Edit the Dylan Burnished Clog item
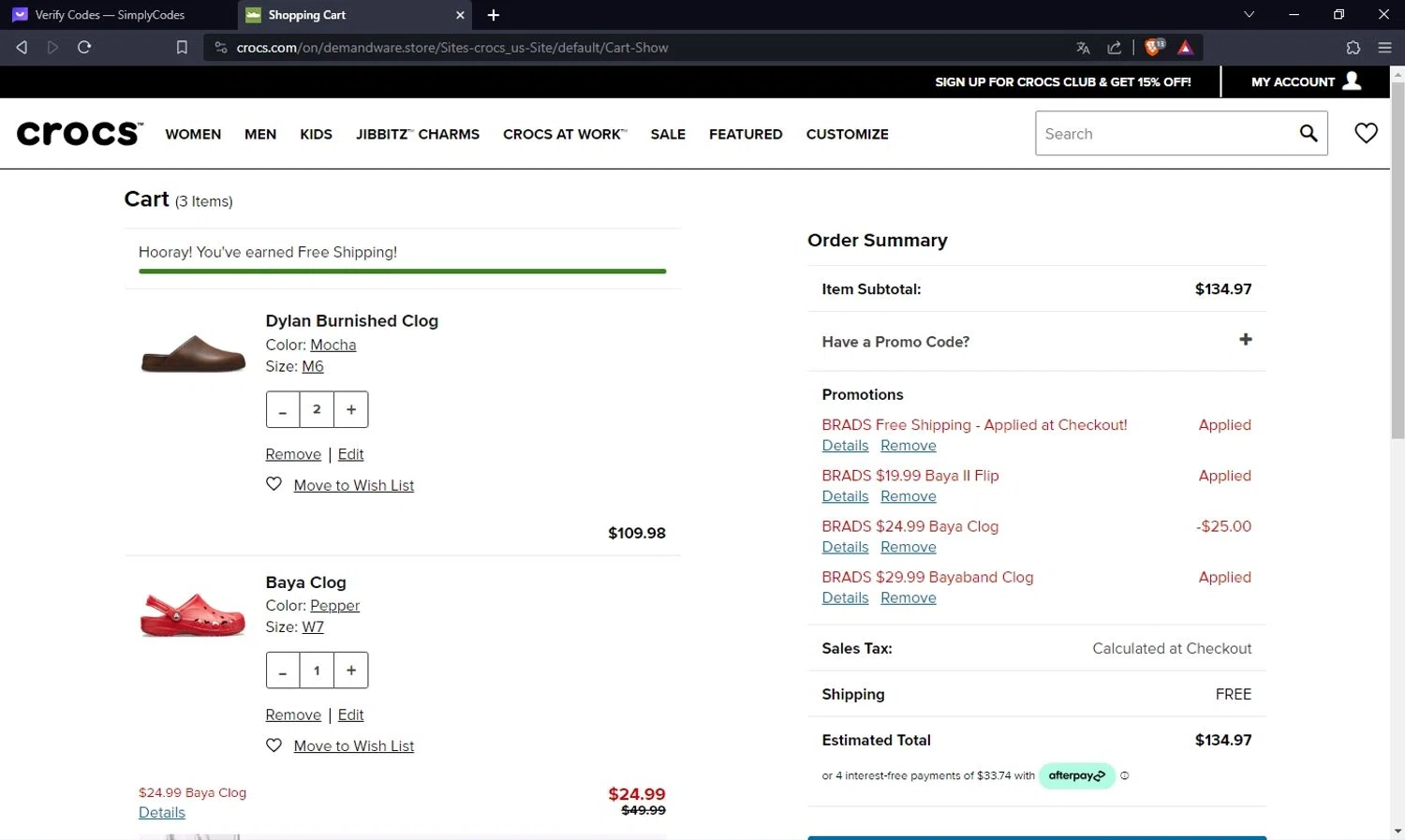Screen dimensions: 1405x840 coord(350,454)
